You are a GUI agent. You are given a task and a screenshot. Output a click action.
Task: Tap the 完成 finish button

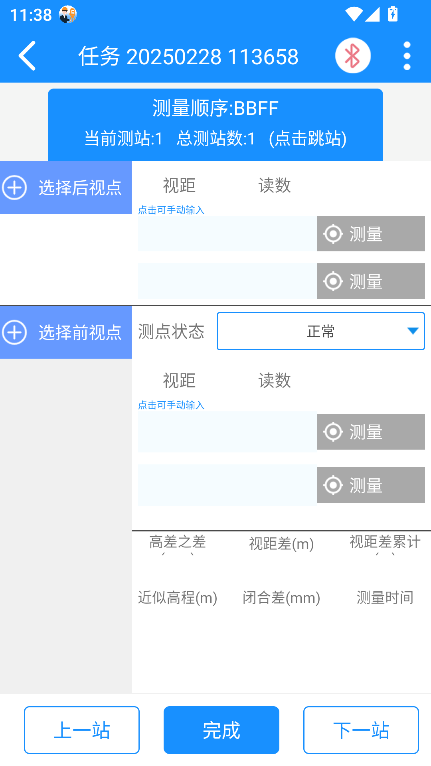point(221,730)
